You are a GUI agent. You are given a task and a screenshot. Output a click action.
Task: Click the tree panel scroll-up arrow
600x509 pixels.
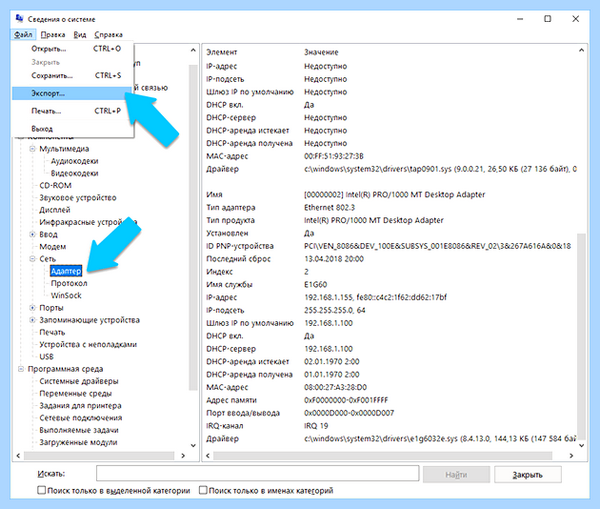tap(193, 50)
